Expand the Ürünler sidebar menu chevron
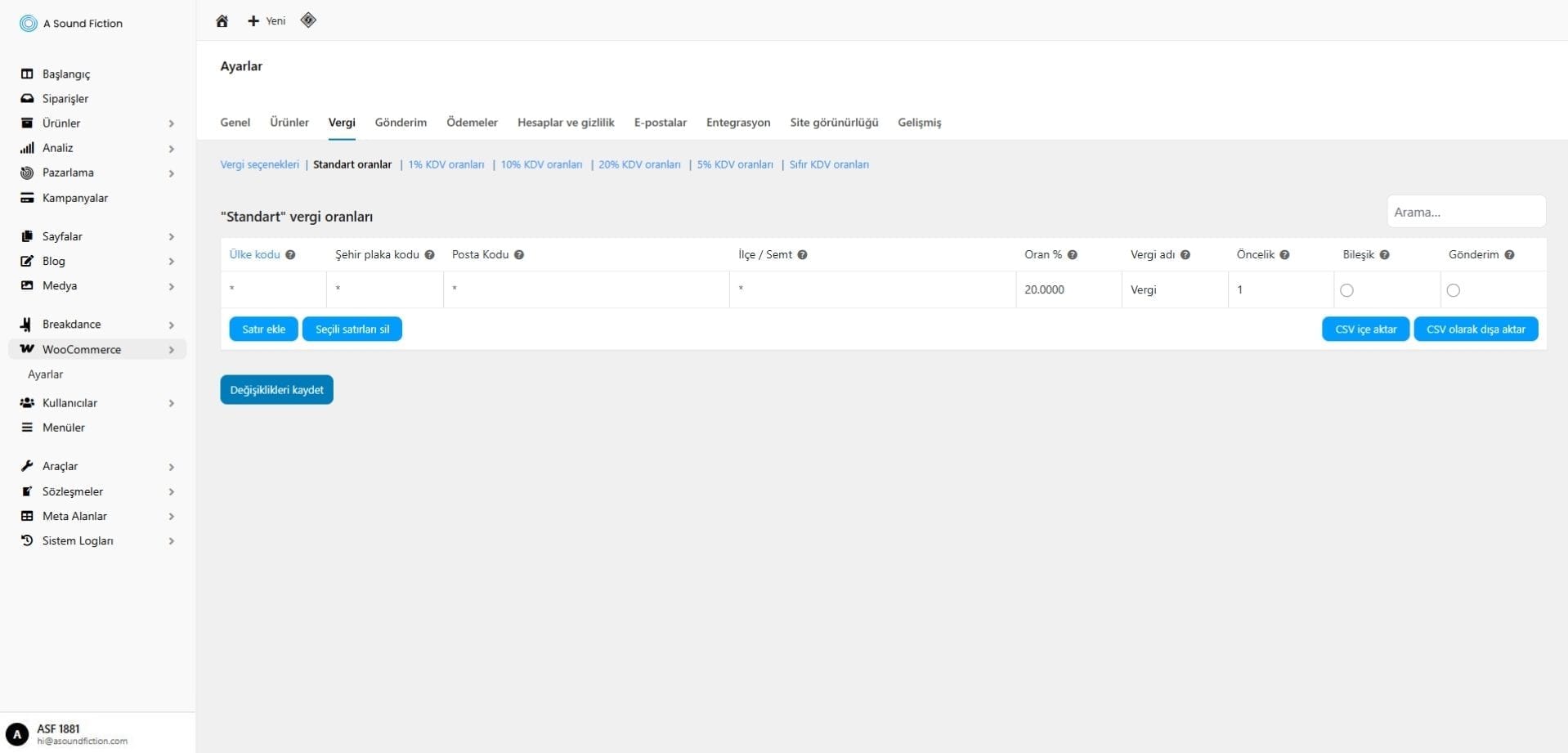The width and height of the screenshot is (1568, 753). click(x=172, y=123)
